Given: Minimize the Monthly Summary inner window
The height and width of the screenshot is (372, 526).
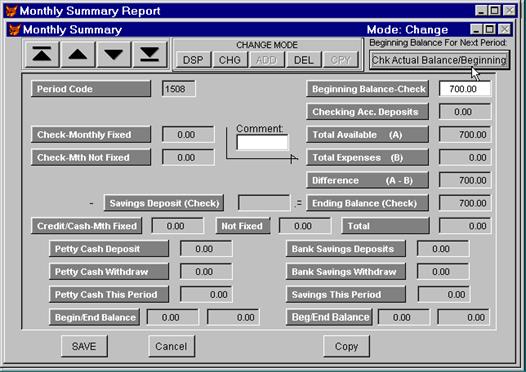Looking at the screenshot, I should (x=476, y=30).
